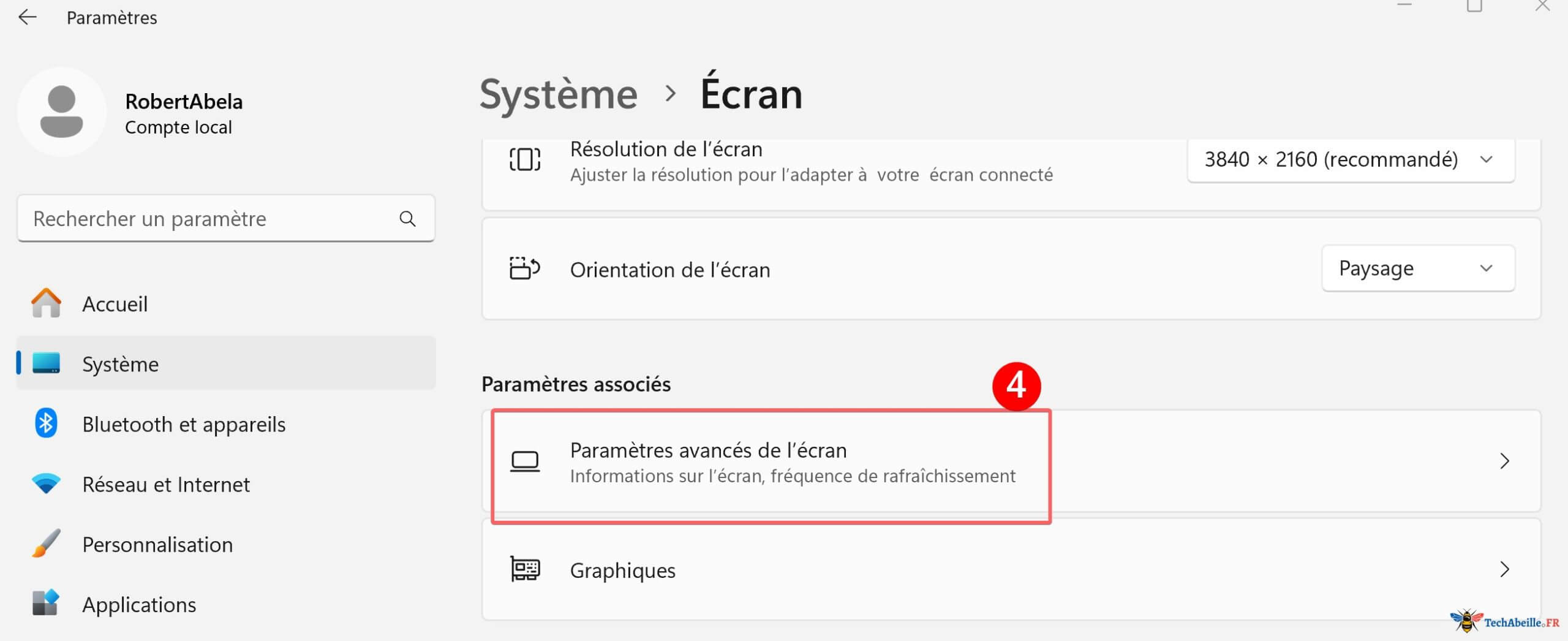Open the Paysage orientation dropdown

click(1418, 268)
